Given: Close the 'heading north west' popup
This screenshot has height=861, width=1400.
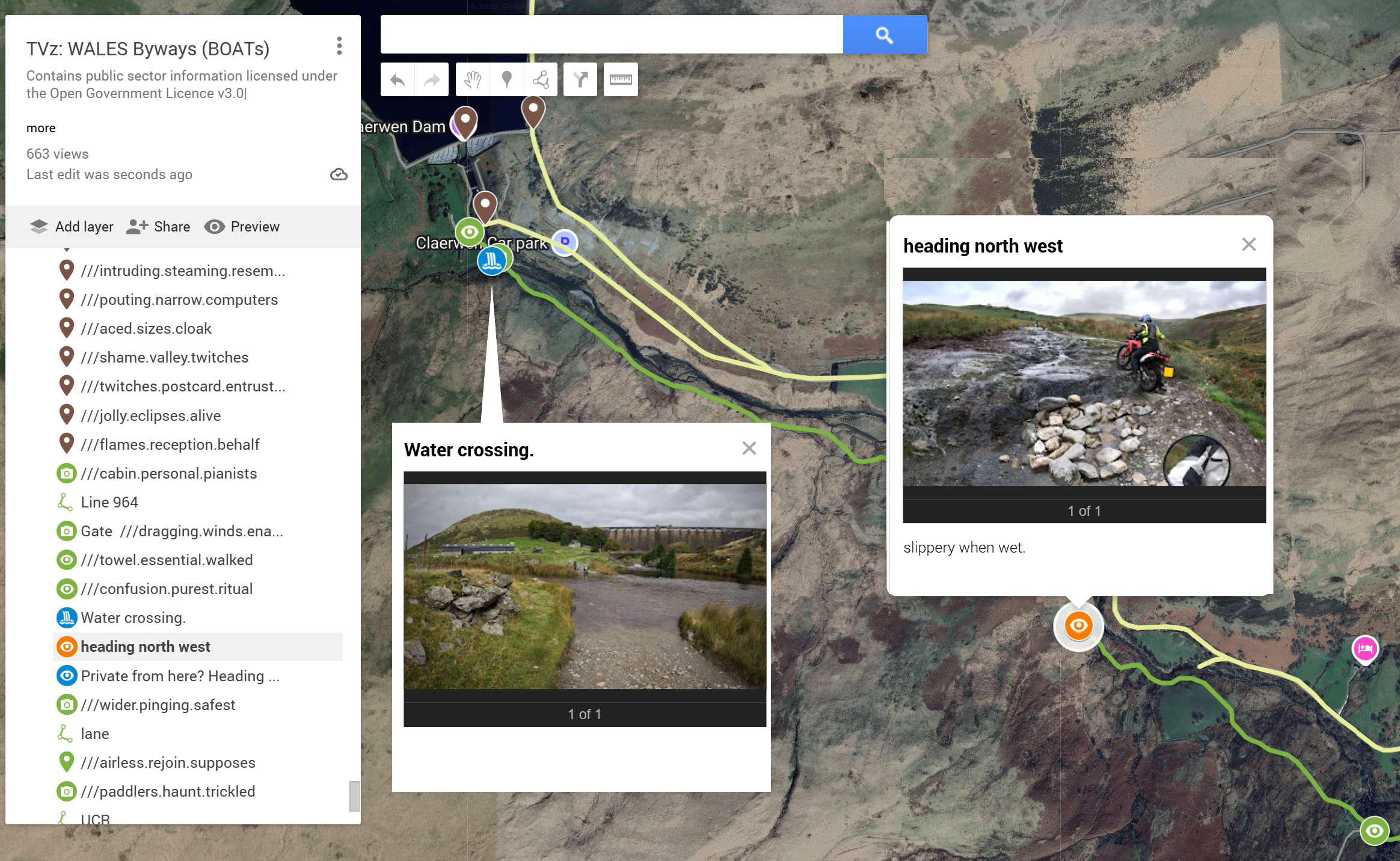Looking at the screenshot, I should tap(1248, 244).
